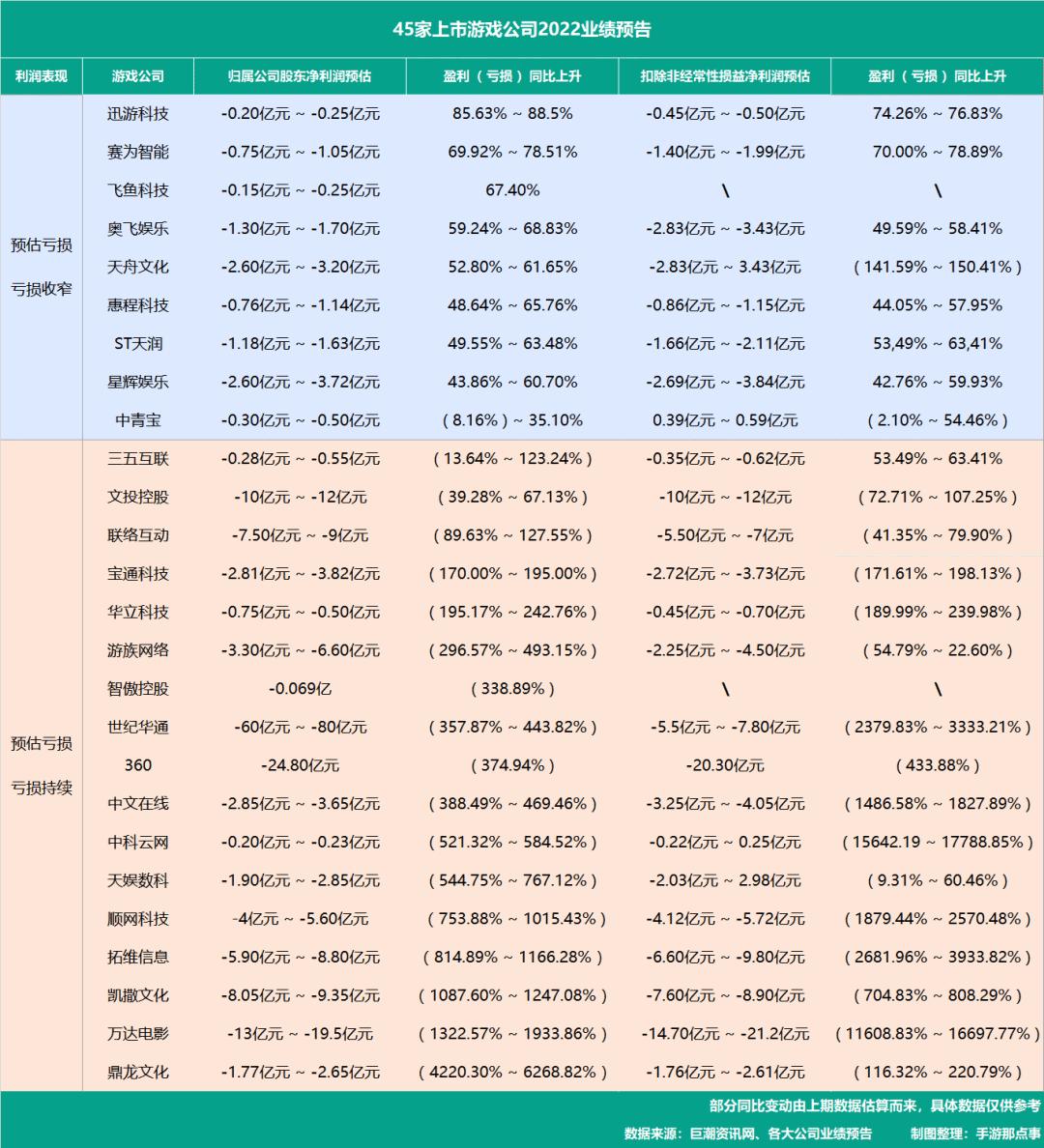Click the ( 338.89% ) cell
Viewport: 1044px width, 1148px height.
point(512,689)
